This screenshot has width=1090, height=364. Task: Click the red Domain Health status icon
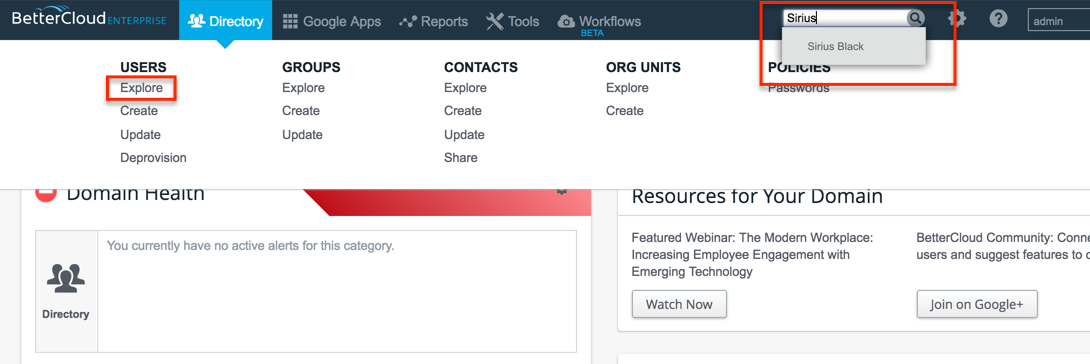pyautogui.click(x=45, y=192)
